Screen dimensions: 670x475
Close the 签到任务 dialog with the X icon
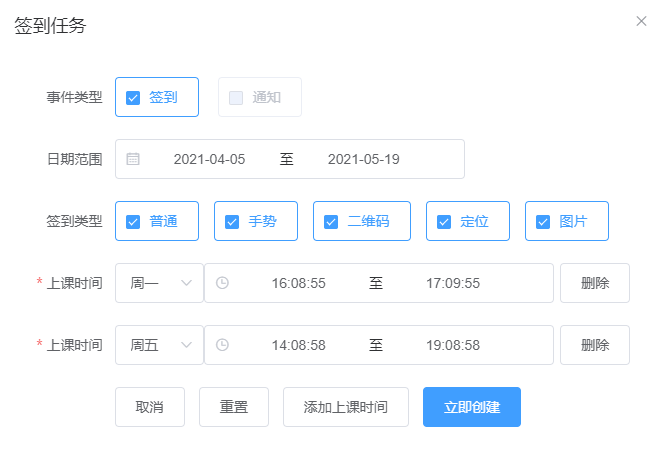[641, 21]
